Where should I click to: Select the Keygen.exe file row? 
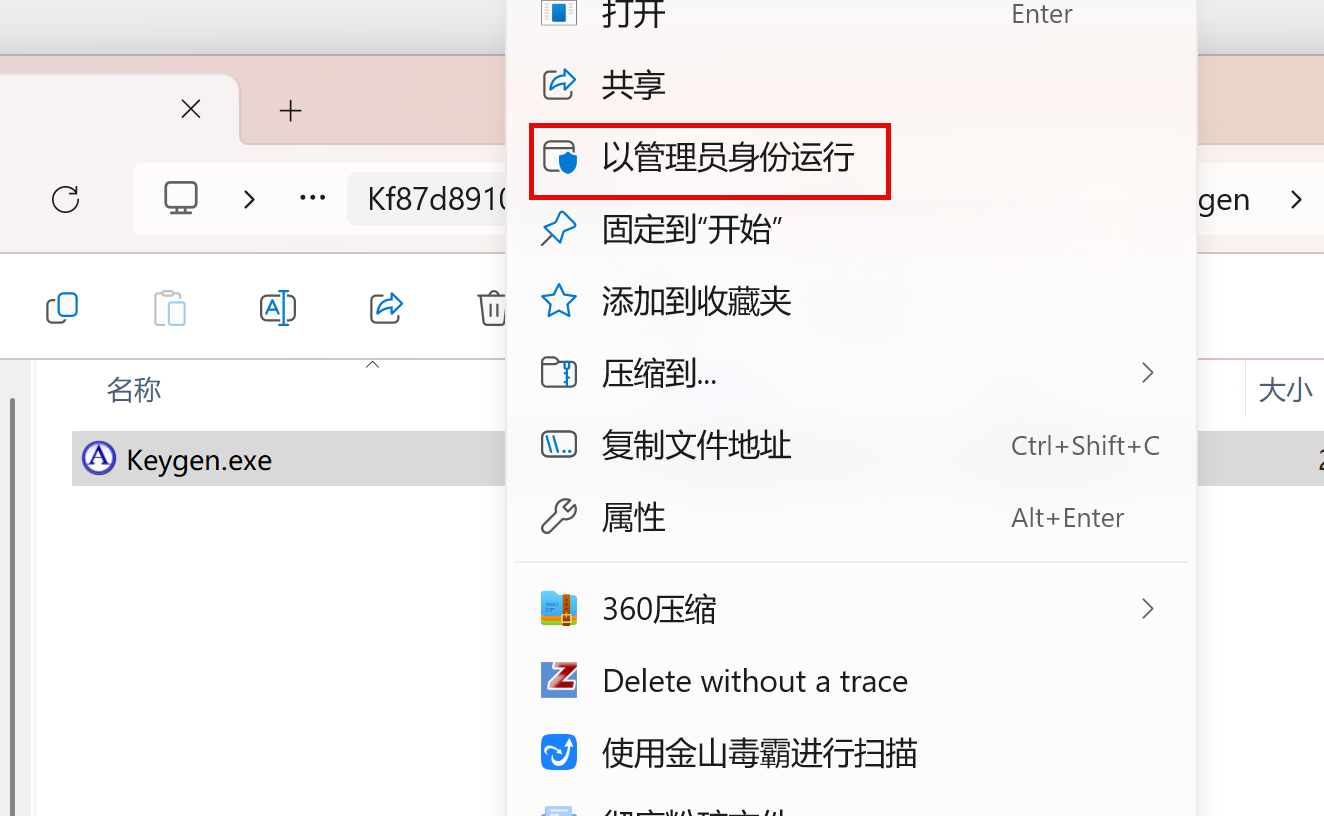tap(290, 459)
